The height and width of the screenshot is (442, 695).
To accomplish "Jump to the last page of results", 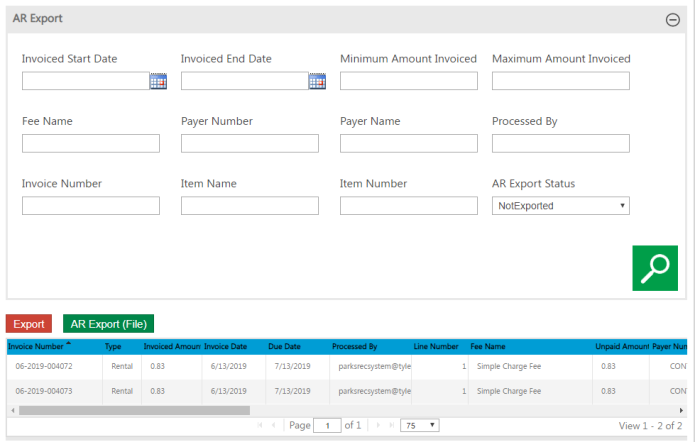I will click(391, 426).
